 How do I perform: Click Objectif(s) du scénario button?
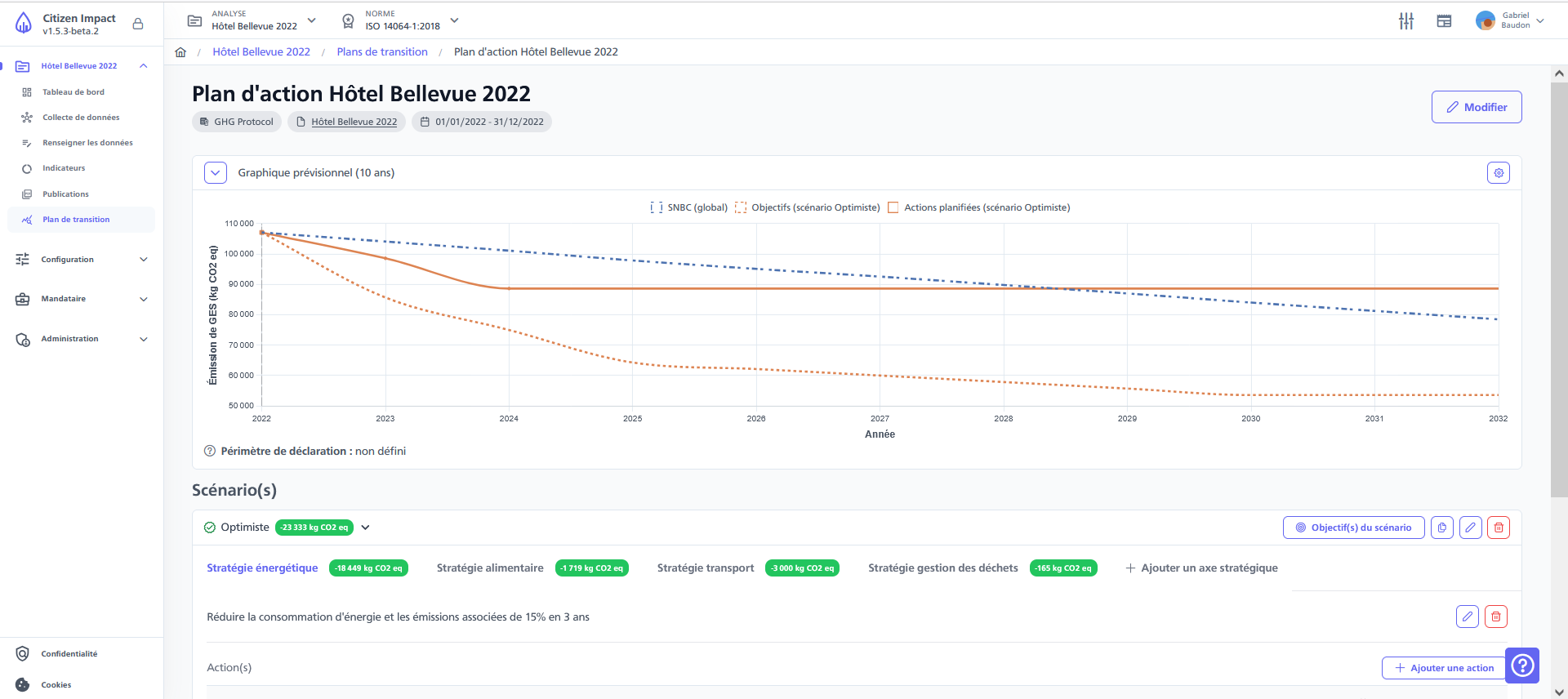(1354, 528)
